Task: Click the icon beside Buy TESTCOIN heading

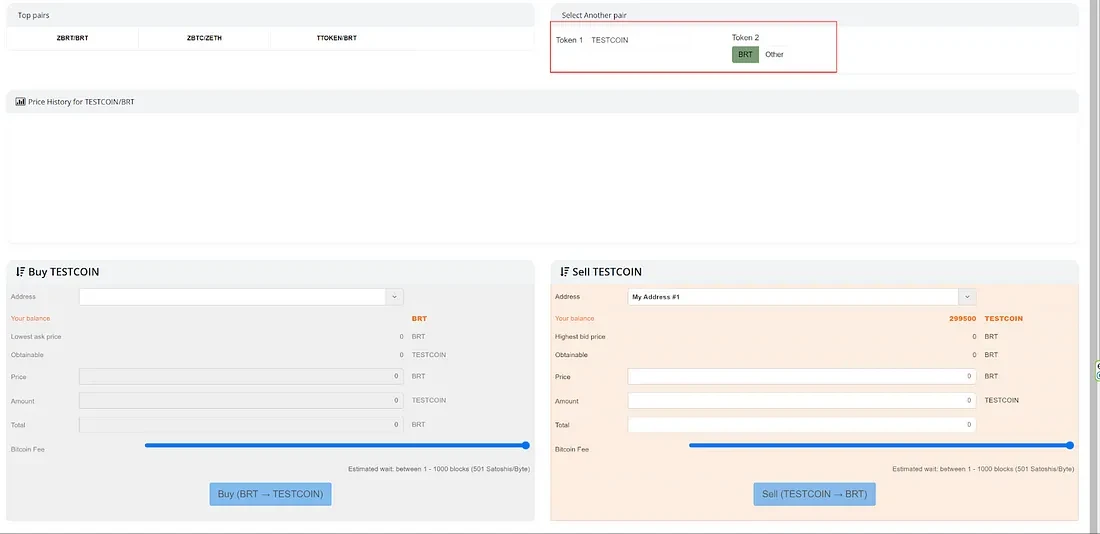Action: click(20, 272)
